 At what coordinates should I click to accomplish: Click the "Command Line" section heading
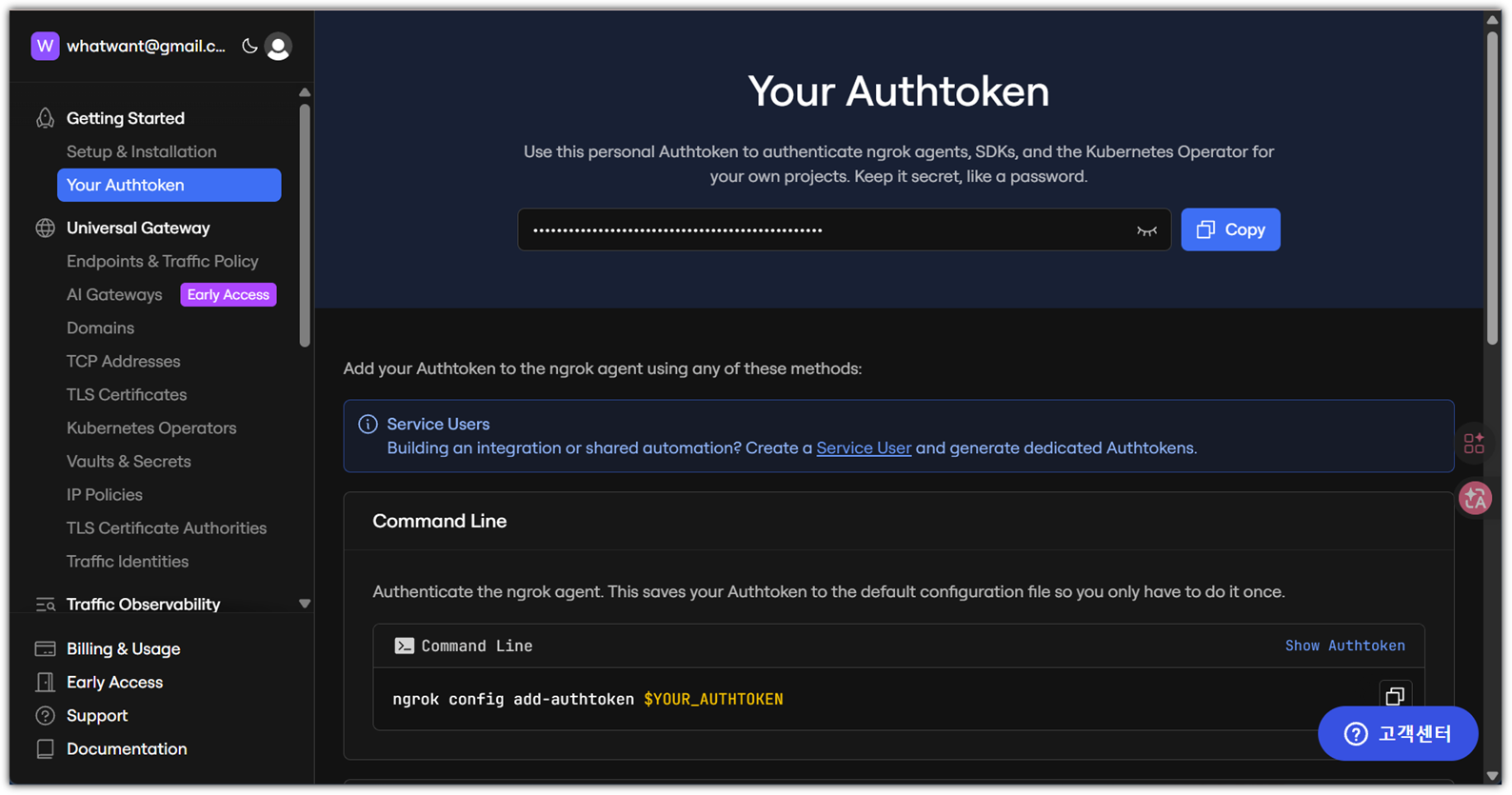pyautogui.click(x=439, y=521)
